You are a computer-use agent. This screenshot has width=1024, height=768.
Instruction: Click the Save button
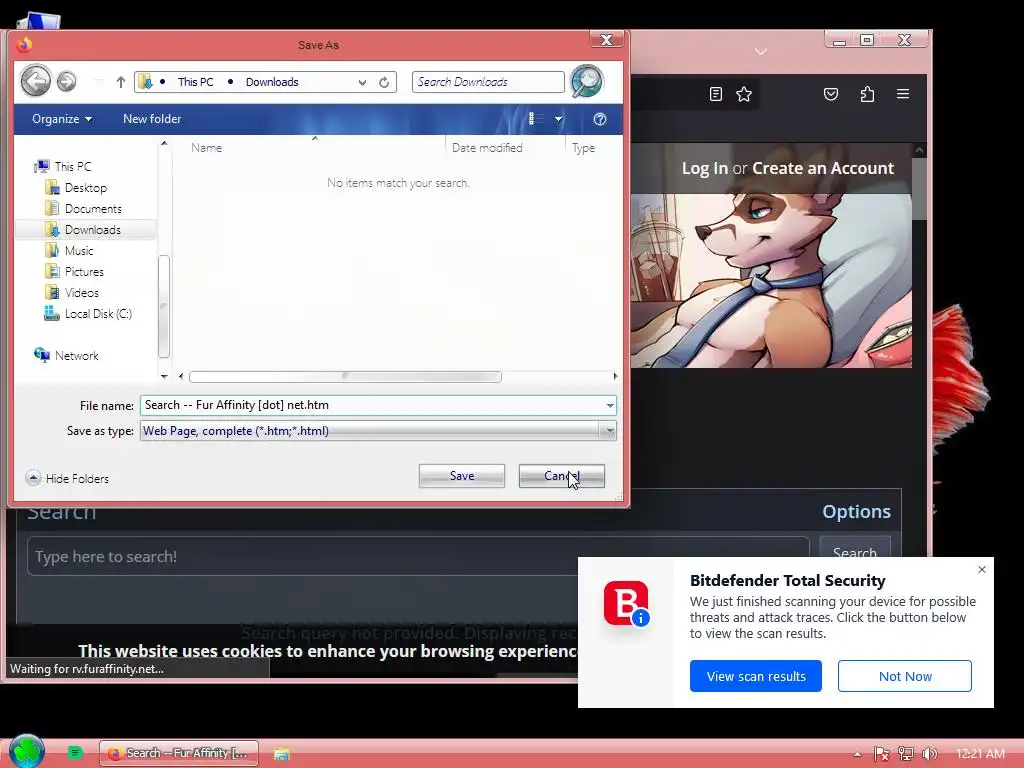click(462, 476)
